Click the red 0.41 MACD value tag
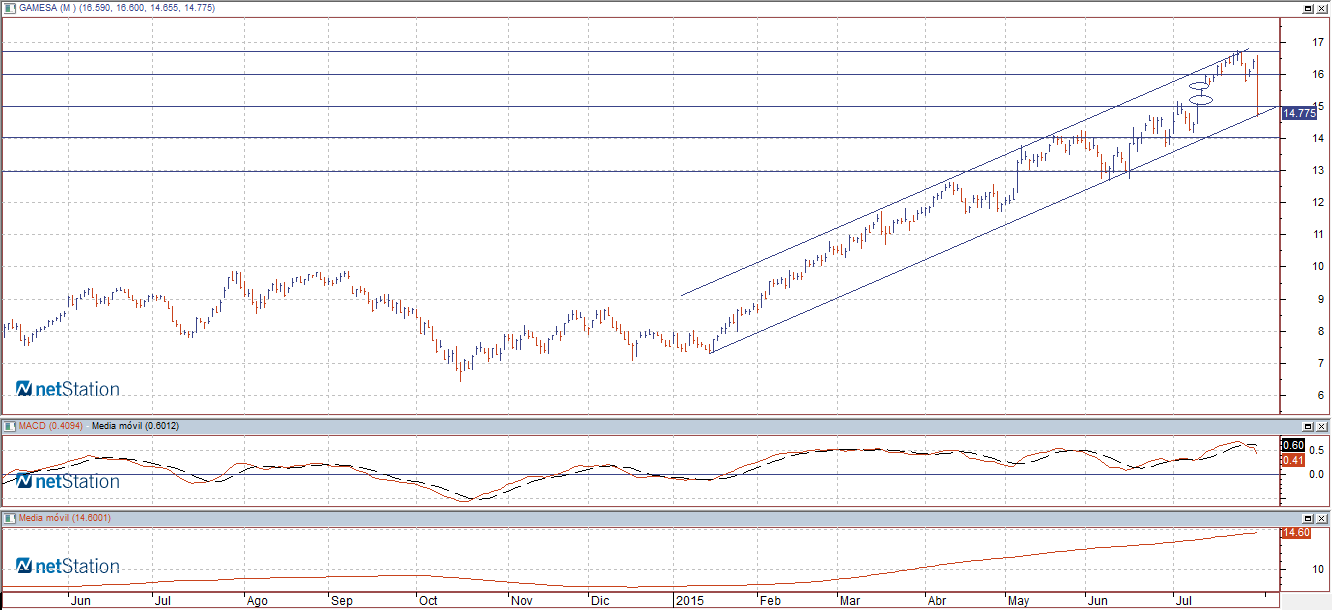Image resolution: width=1332 pixels, height=610 pixels. point(1292,460)
